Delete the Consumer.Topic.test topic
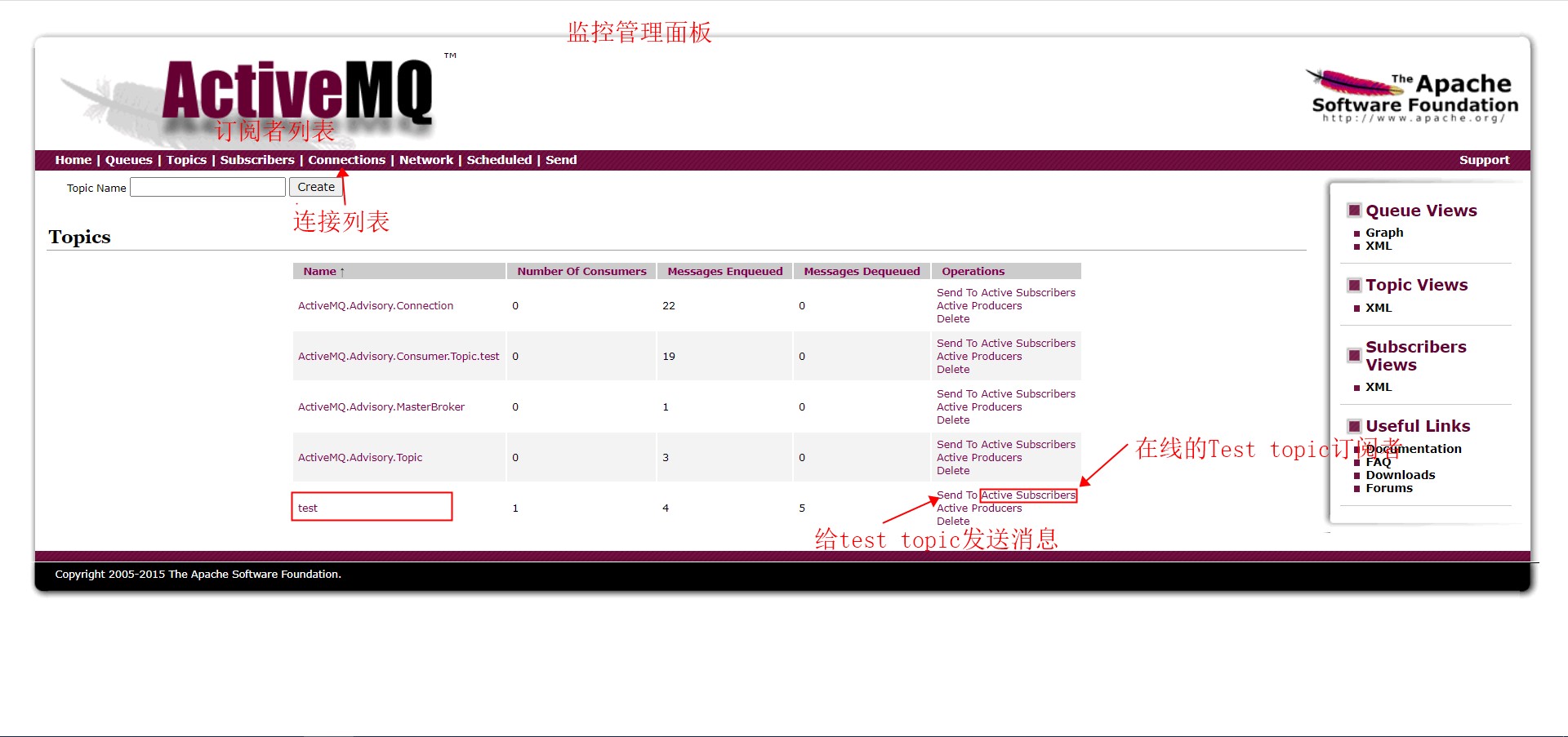The height and width of the screenshot is (737, 1568). pyautogui.click(x=953, y=369)
